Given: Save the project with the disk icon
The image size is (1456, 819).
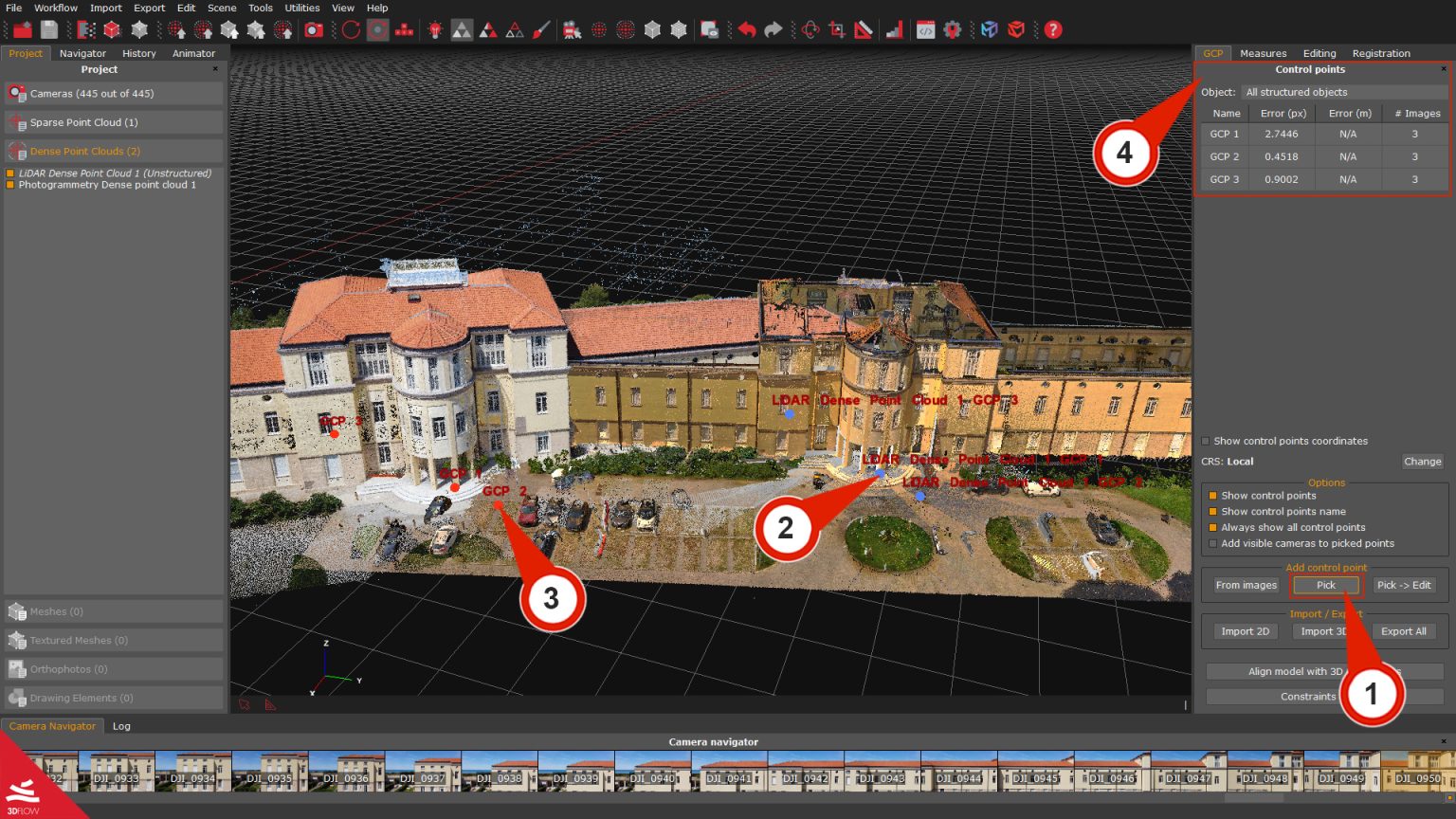Looking at the screenshot, I should [49, 29].
